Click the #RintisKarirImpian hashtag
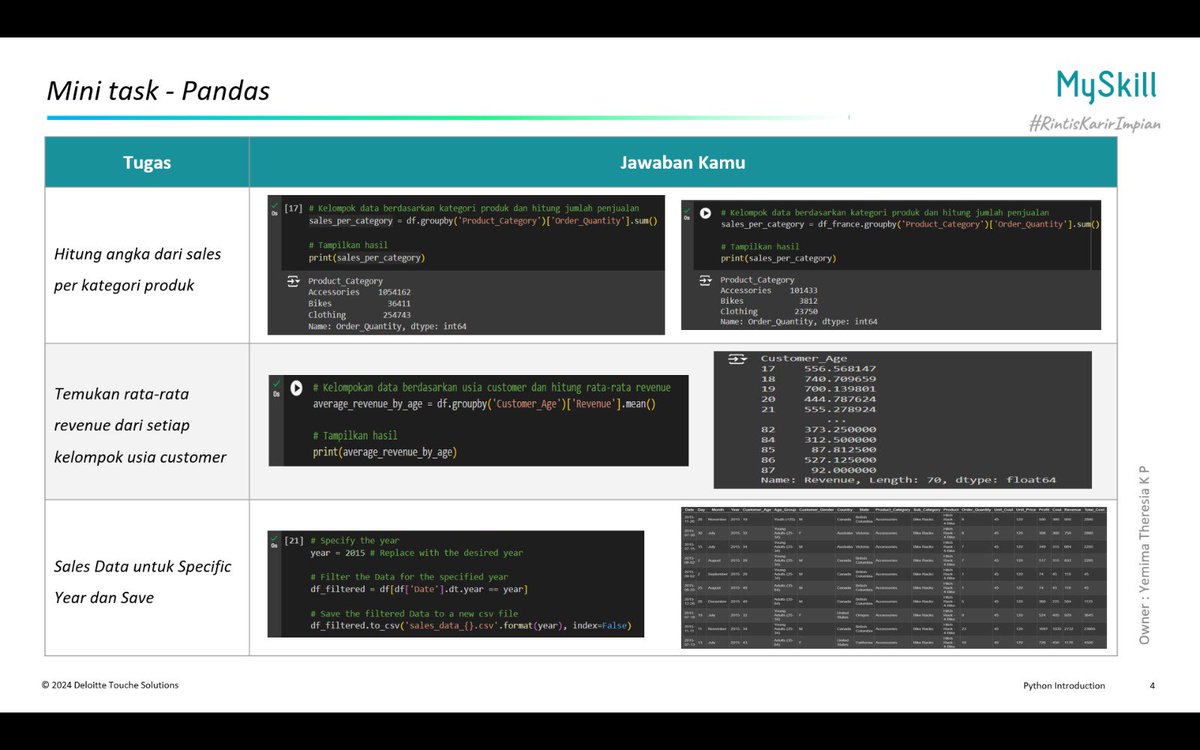Image resolution: width=1200 pixels, height=750 pixels. tap(1093, 122)
